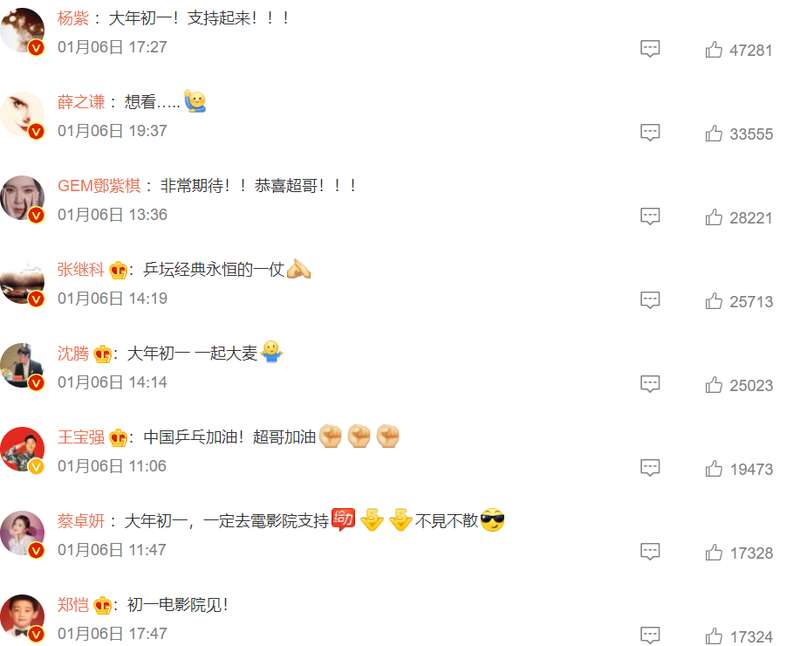Reply to 杨紫's comment via bubble icon
800x646 pixels.
[x=650, y=49]
